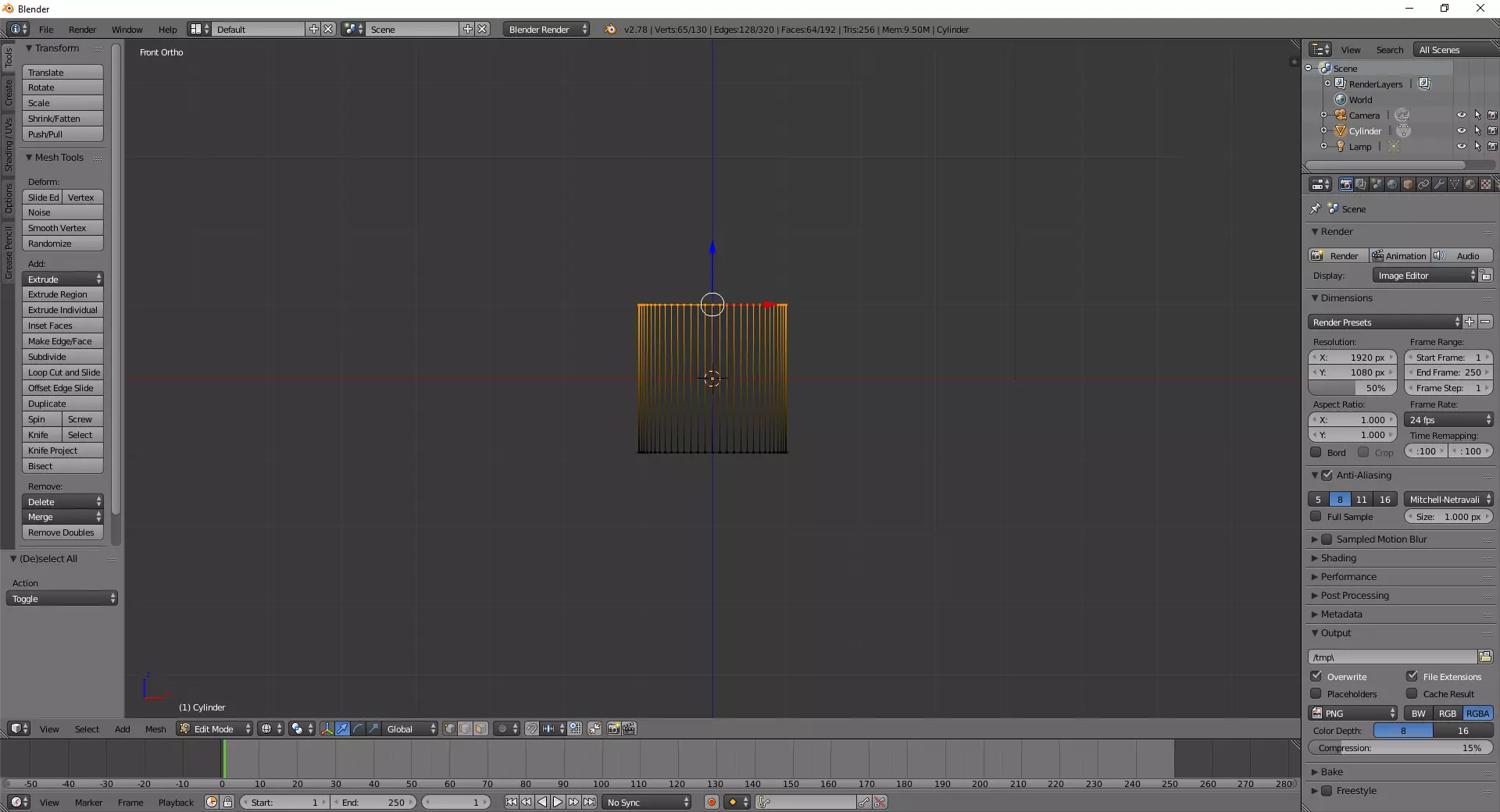Select face select mode icon
Screen dimensions: 1500x812
[x=481, y=728]
